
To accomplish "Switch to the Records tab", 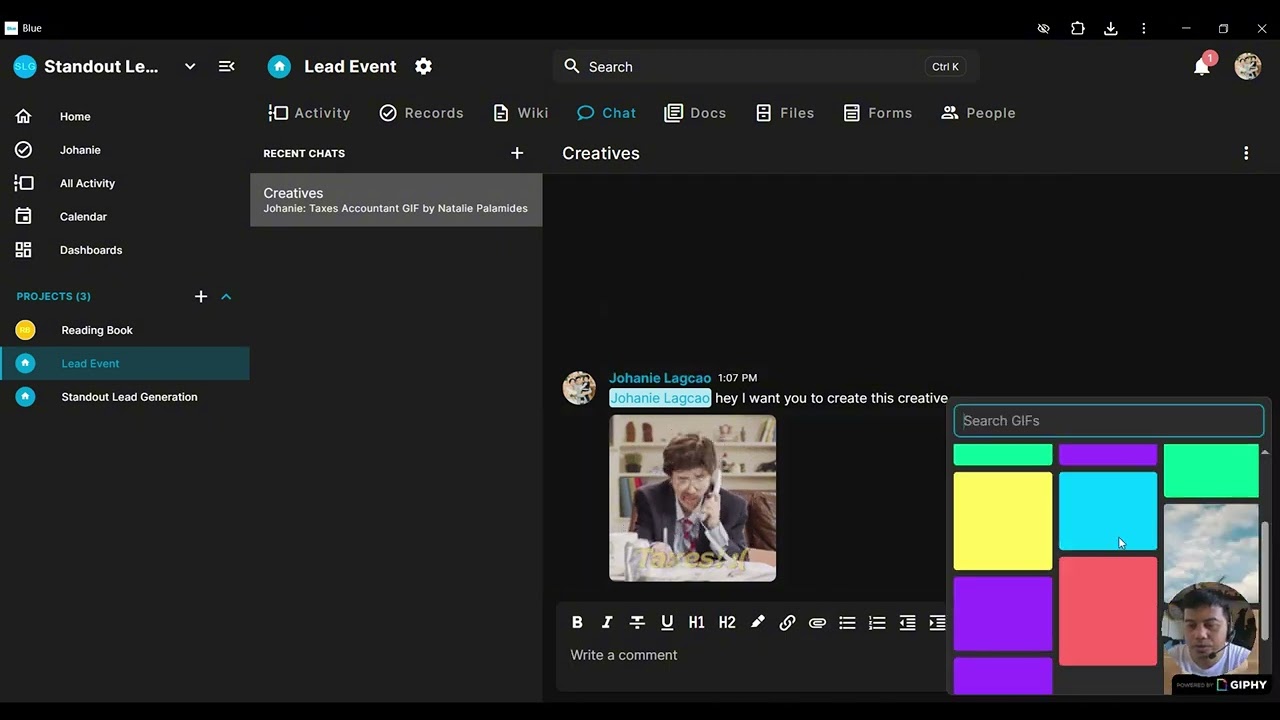I will [421, 113].
